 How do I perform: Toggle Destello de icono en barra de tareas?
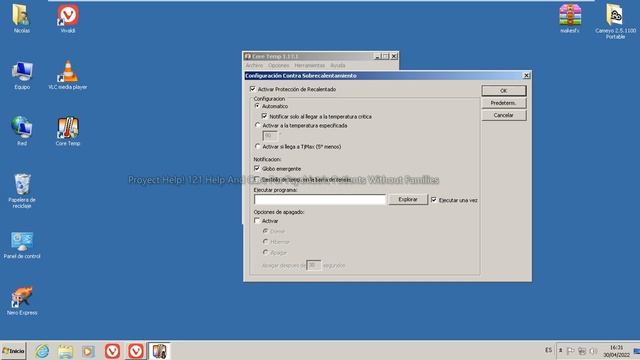(257, 179)
